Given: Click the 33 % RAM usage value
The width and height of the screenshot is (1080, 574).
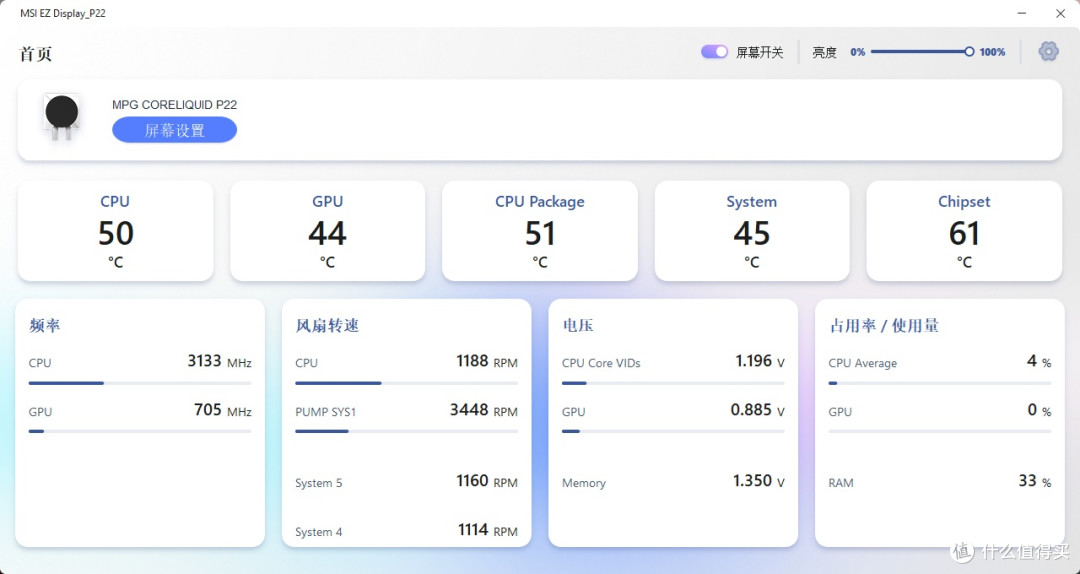Looking at the screenshot, I should tap(1035, 481).
